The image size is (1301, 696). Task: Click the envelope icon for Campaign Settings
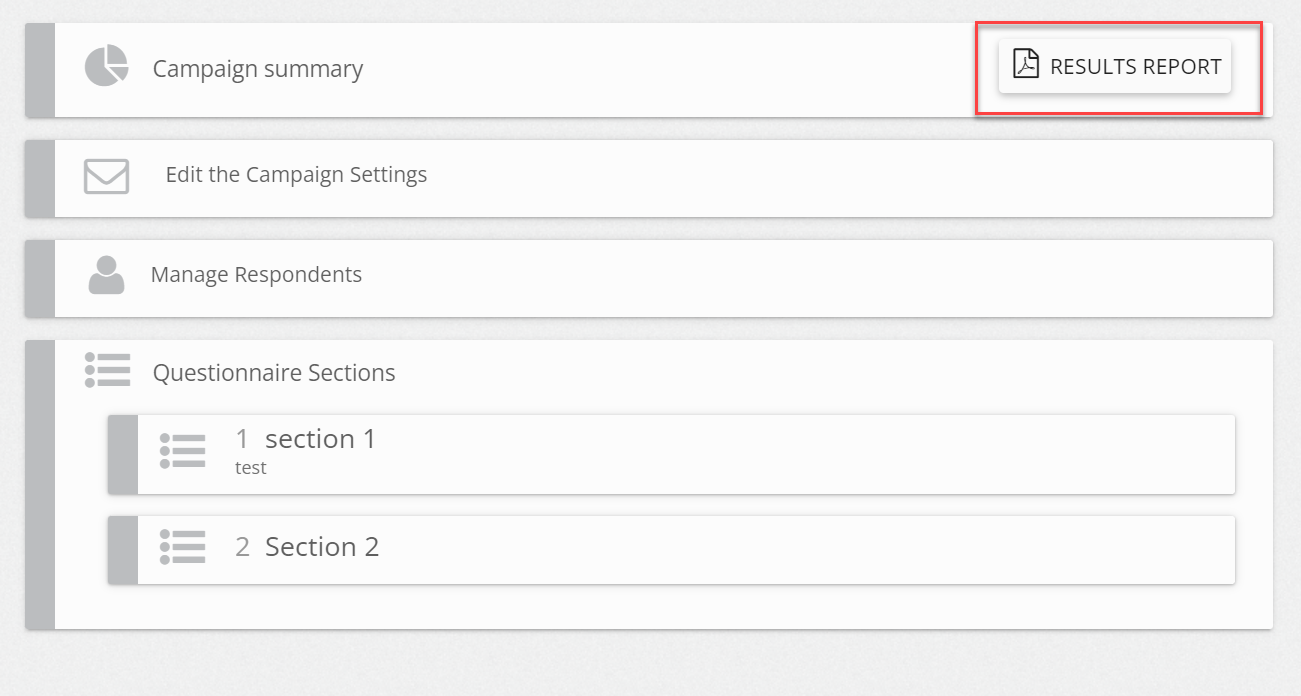pos(106,176)
